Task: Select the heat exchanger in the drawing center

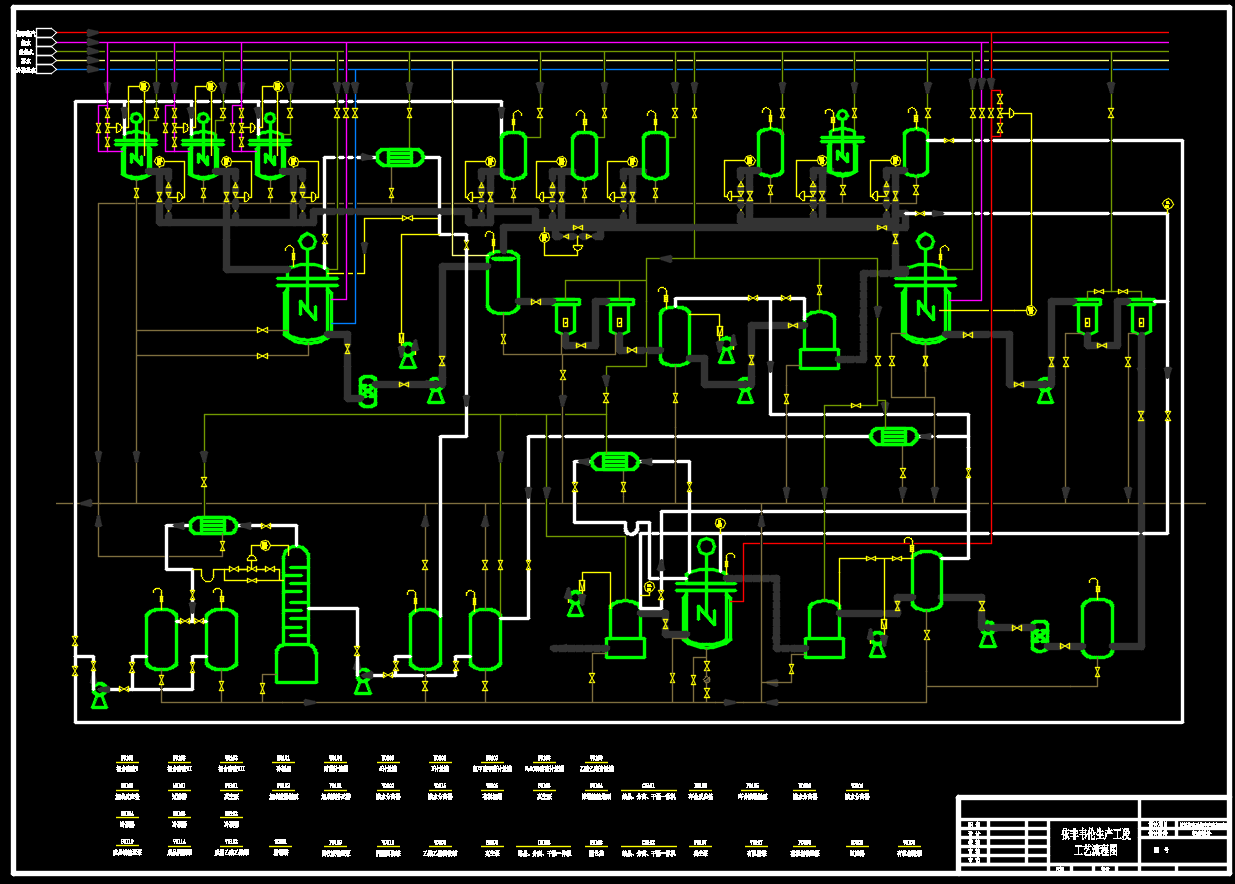Action: tap(614, 461)
